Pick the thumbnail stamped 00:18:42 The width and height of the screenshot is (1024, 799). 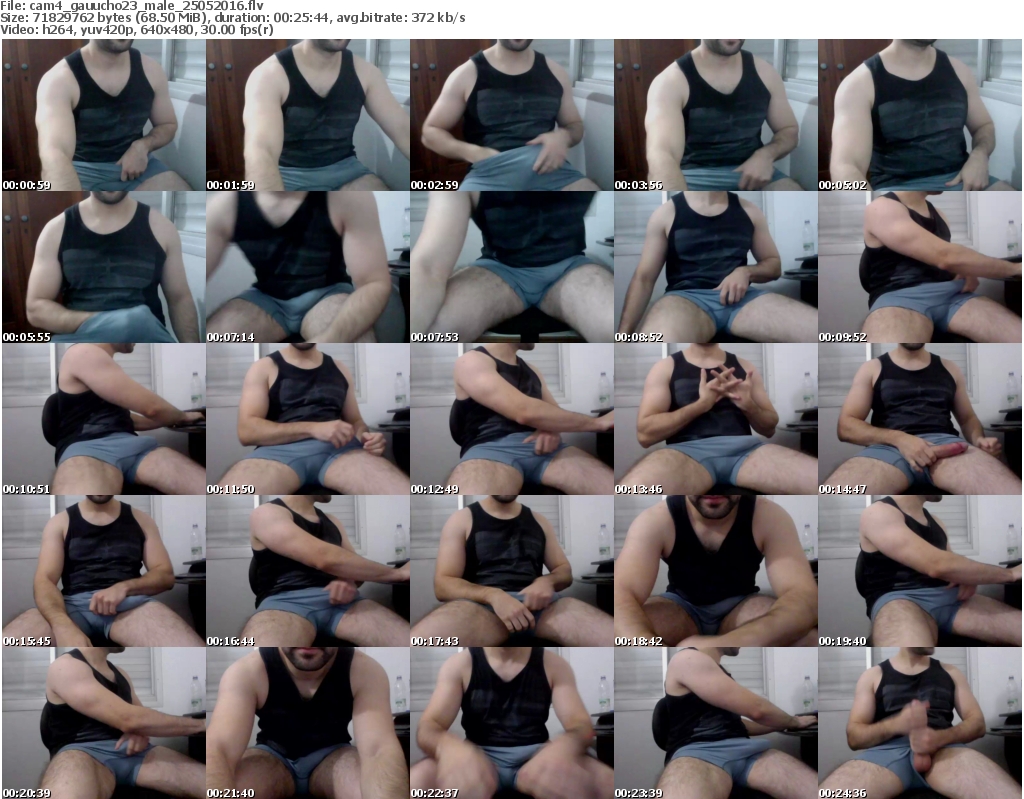(x=716, y=571)
